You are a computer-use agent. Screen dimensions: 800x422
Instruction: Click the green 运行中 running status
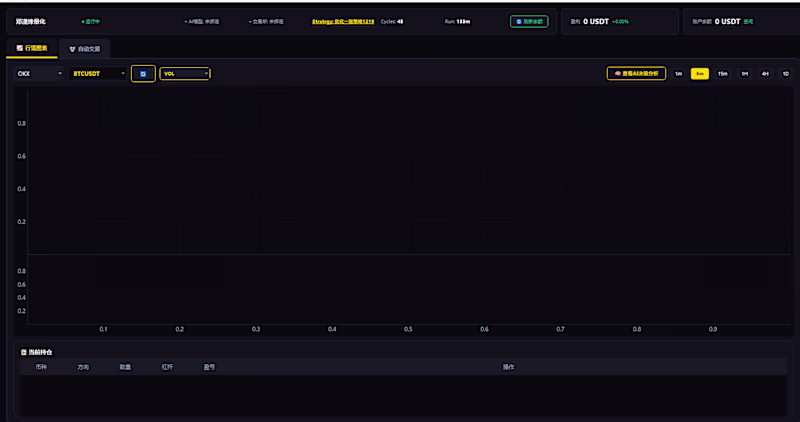click(x=91, y=21)
